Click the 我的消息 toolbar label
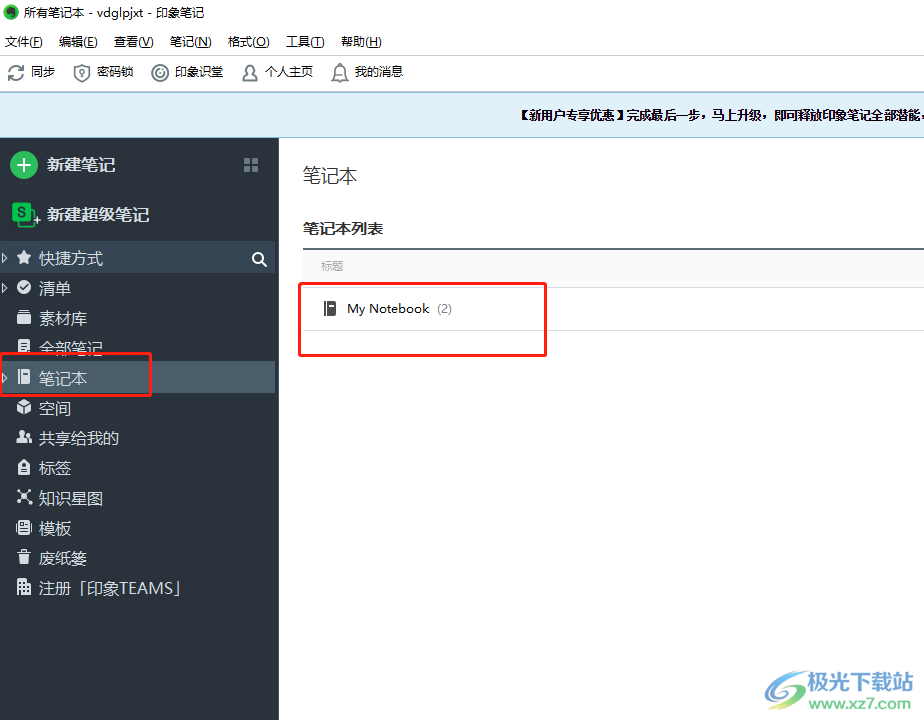This screenshot has height=720, width=924. click(x=379, y=72)
